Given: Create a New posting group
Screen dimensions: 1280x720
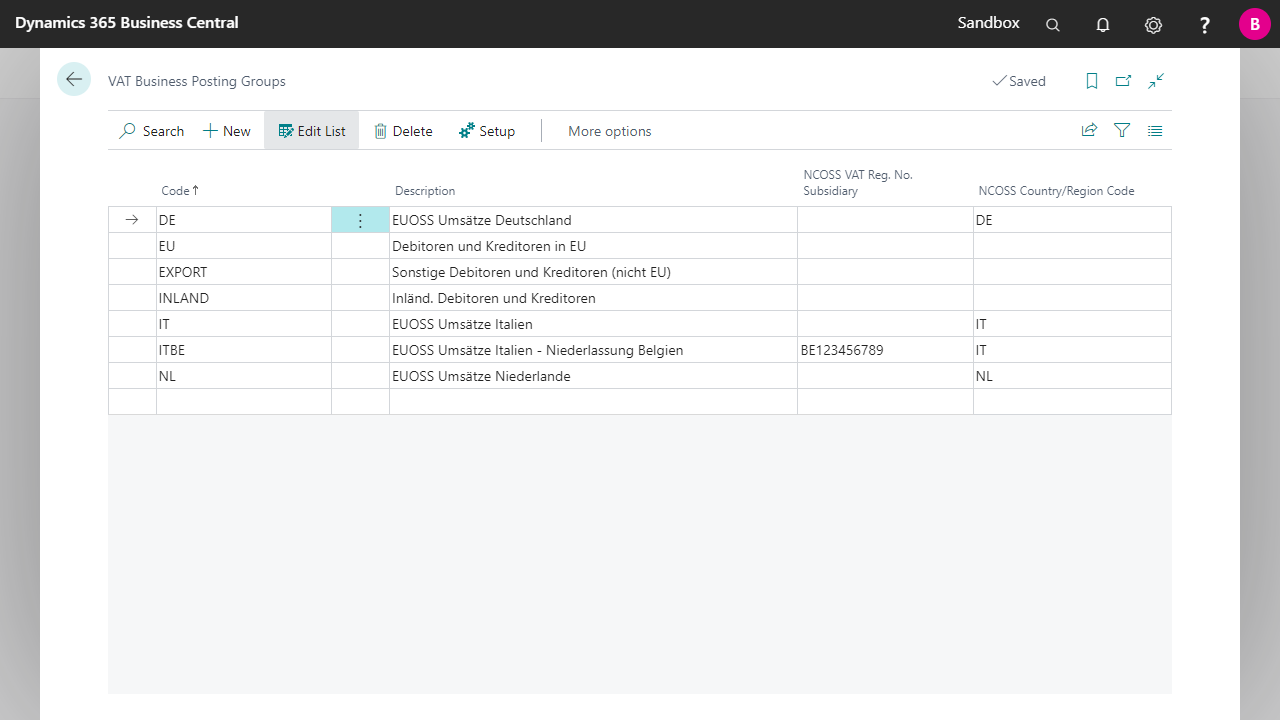Looking at the screenshot, I should [x=227, y=131].
